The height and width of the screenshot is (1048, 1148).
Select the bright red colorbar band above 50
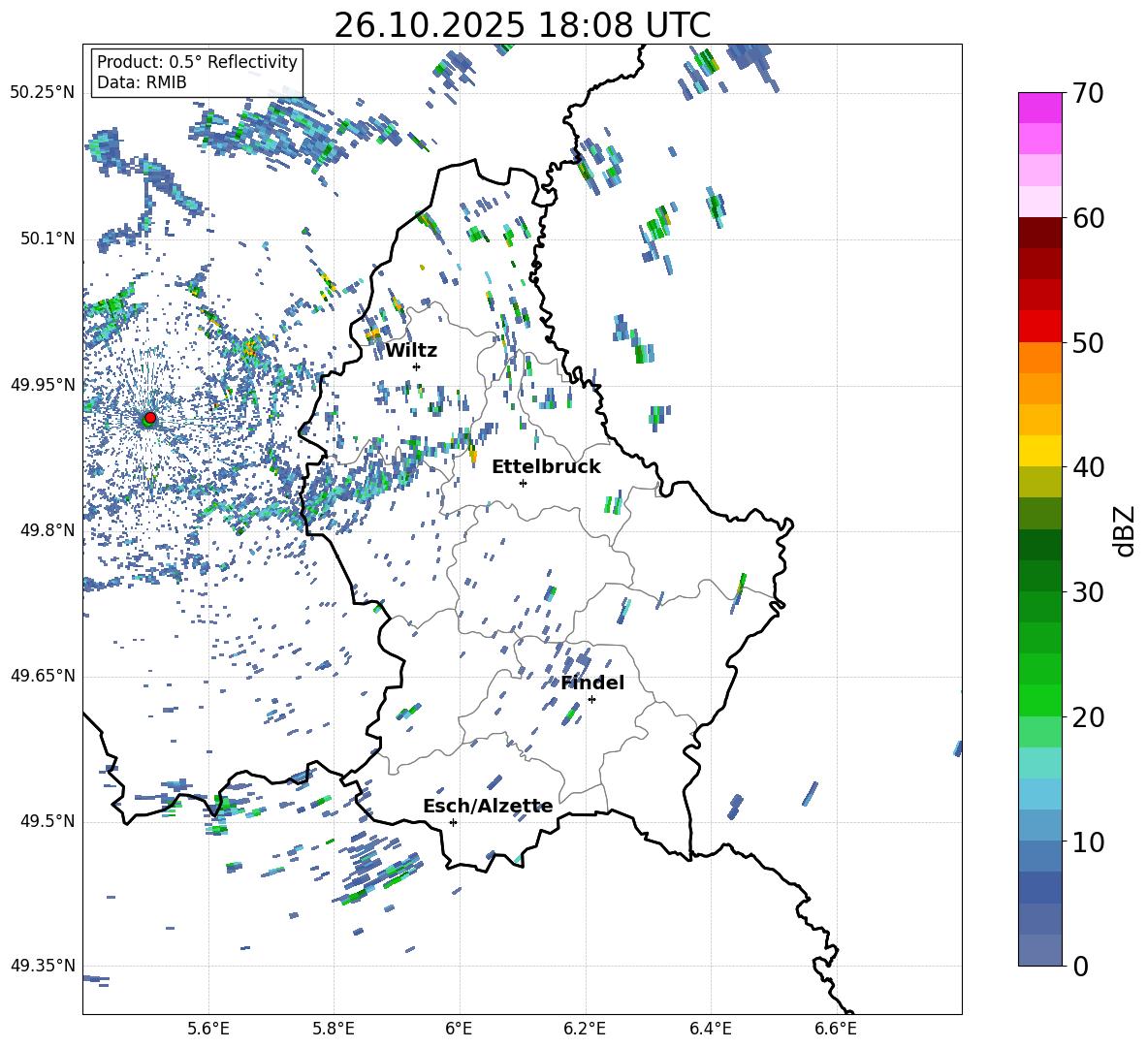(1040, 326)
